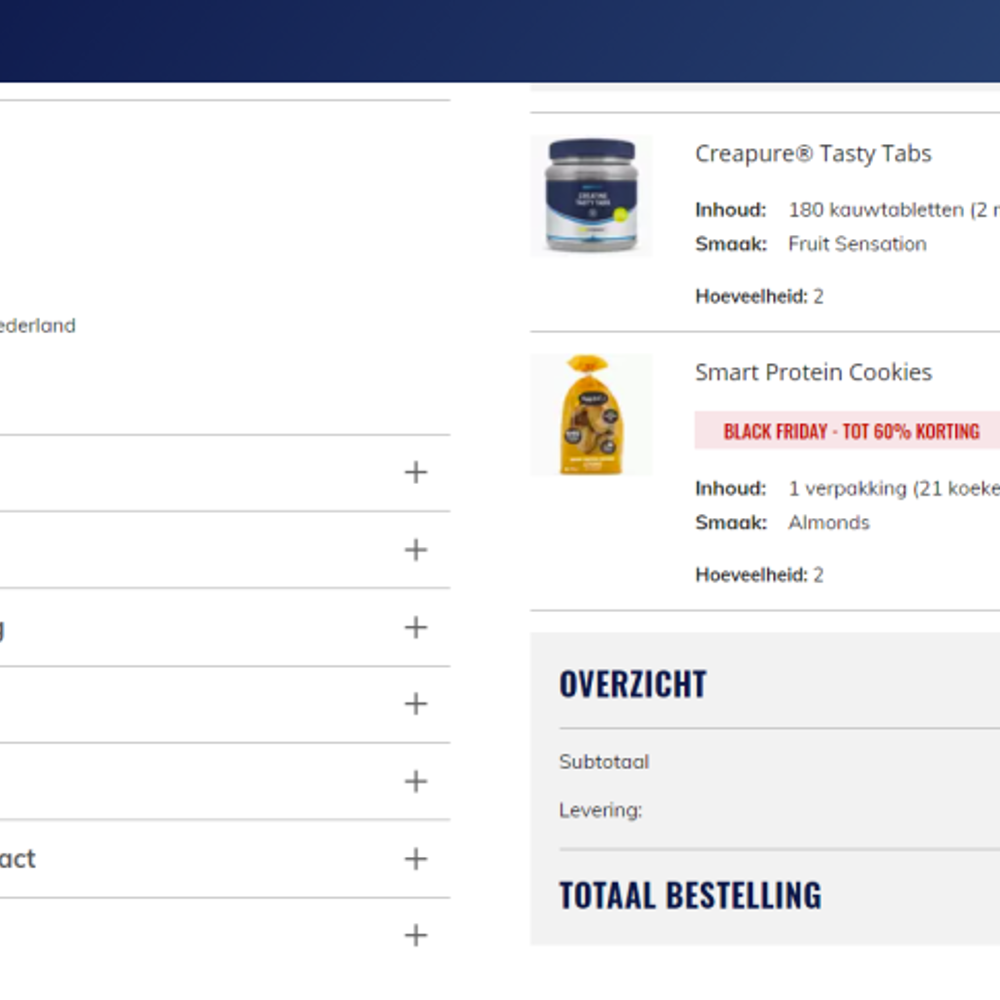Open the Creapure Tasty Tabs product image
The height and width of the screenshot is (1000, 1000).
(591, 196)
